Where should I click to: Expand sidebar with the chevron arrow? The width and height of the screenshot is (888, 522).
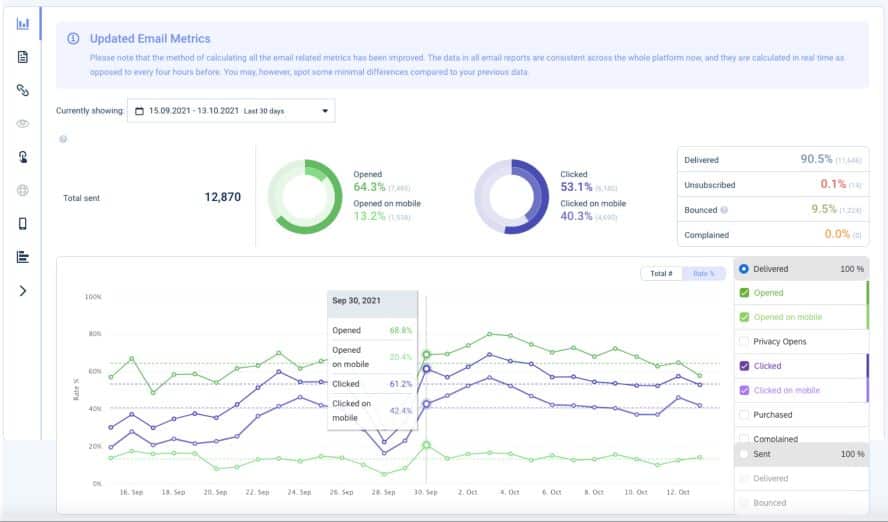[23, 290]
